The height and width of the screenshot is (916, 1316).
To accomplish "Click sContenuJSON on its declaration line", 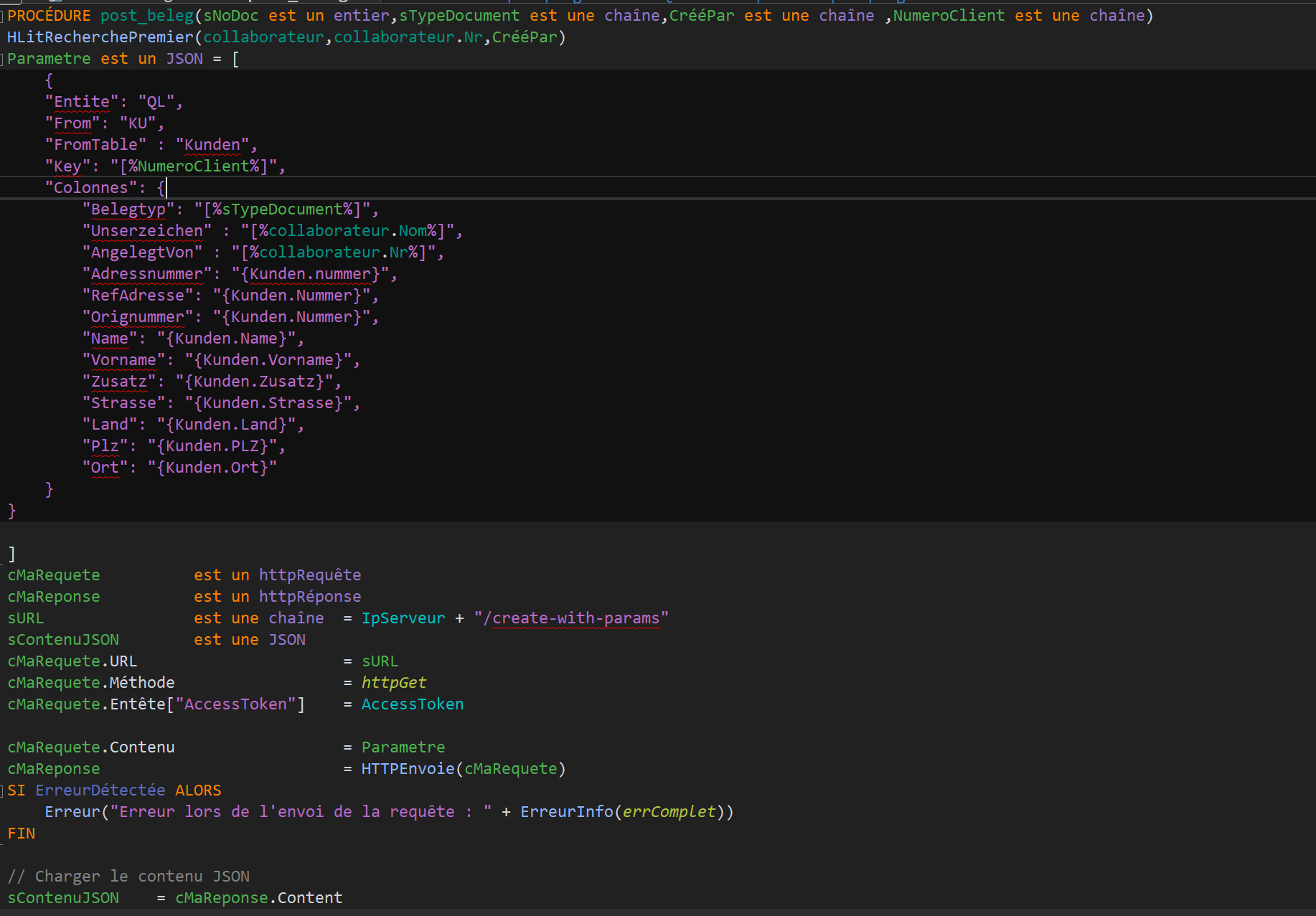I will tap(63, 640).
